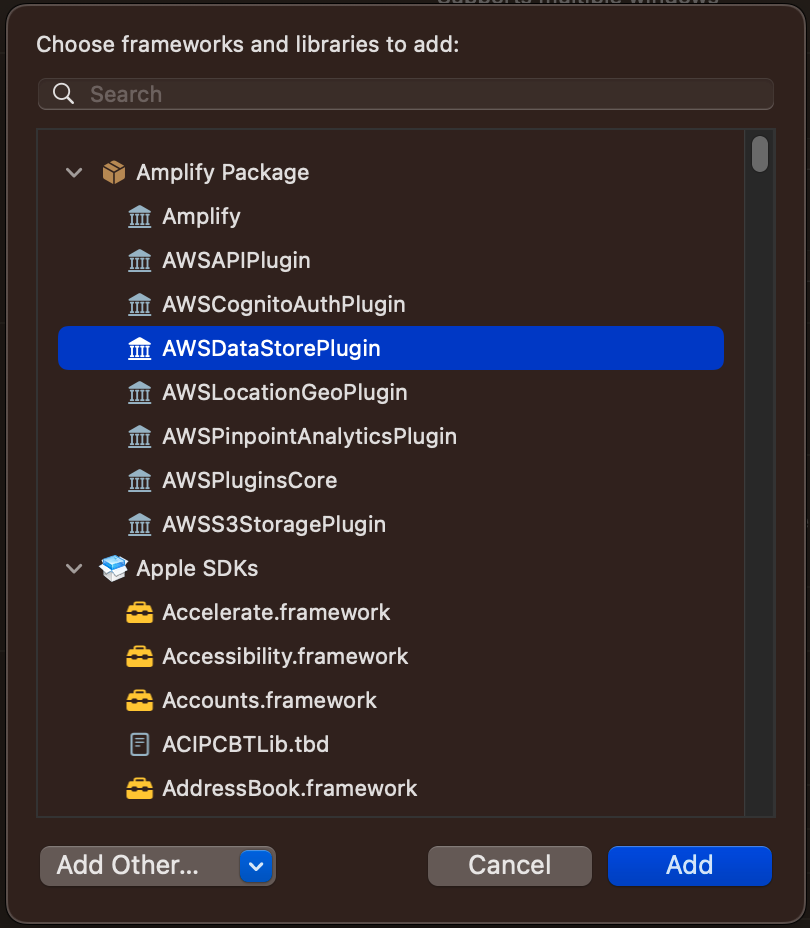Select AWSLocationGeoPlugin in the list
The image size is (810, 928).
pyautogui.click(x=391, y=392)
